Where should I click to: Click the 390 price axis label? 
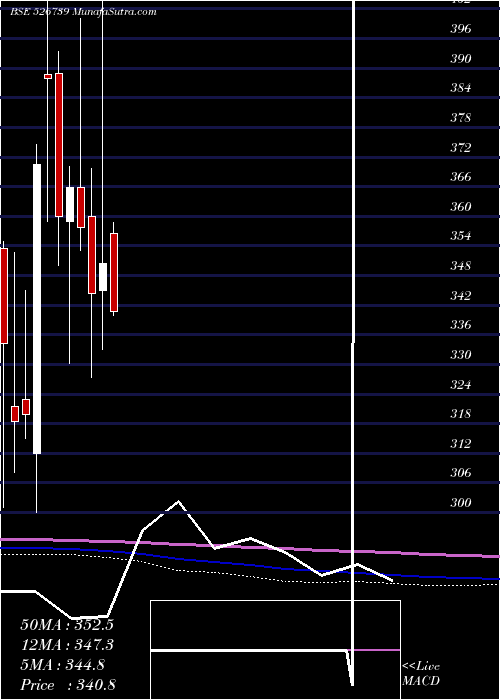click(461, 58)
